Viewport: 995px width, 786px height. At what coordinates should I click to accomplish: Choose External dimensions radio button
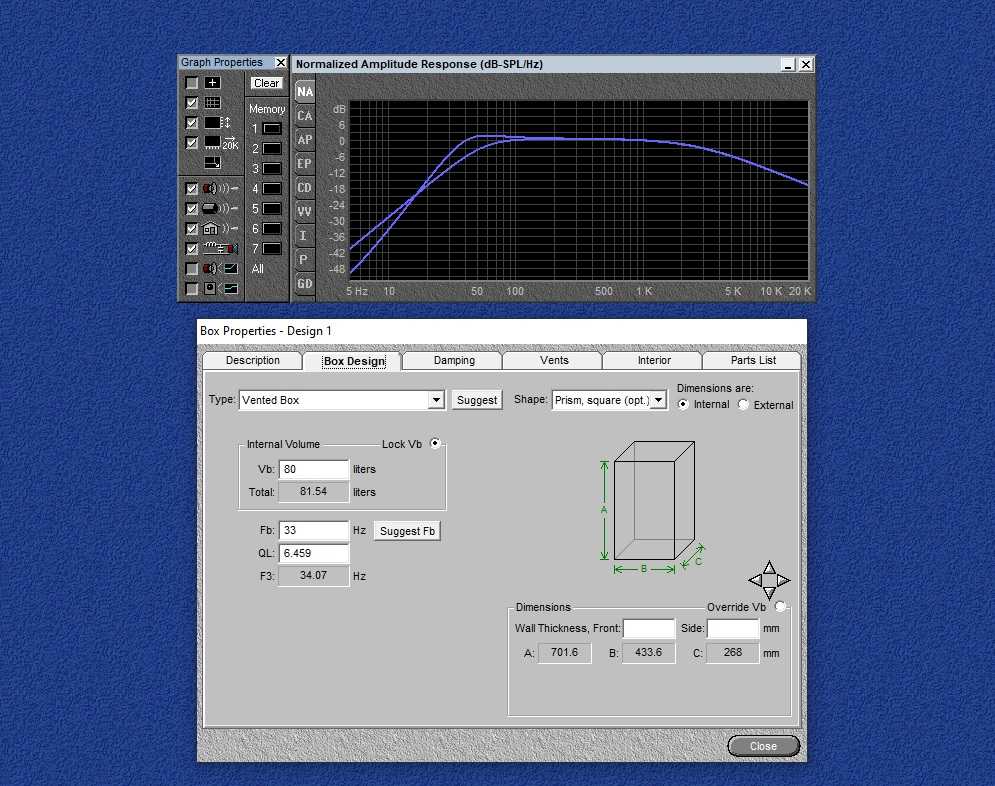coord(744,405)
